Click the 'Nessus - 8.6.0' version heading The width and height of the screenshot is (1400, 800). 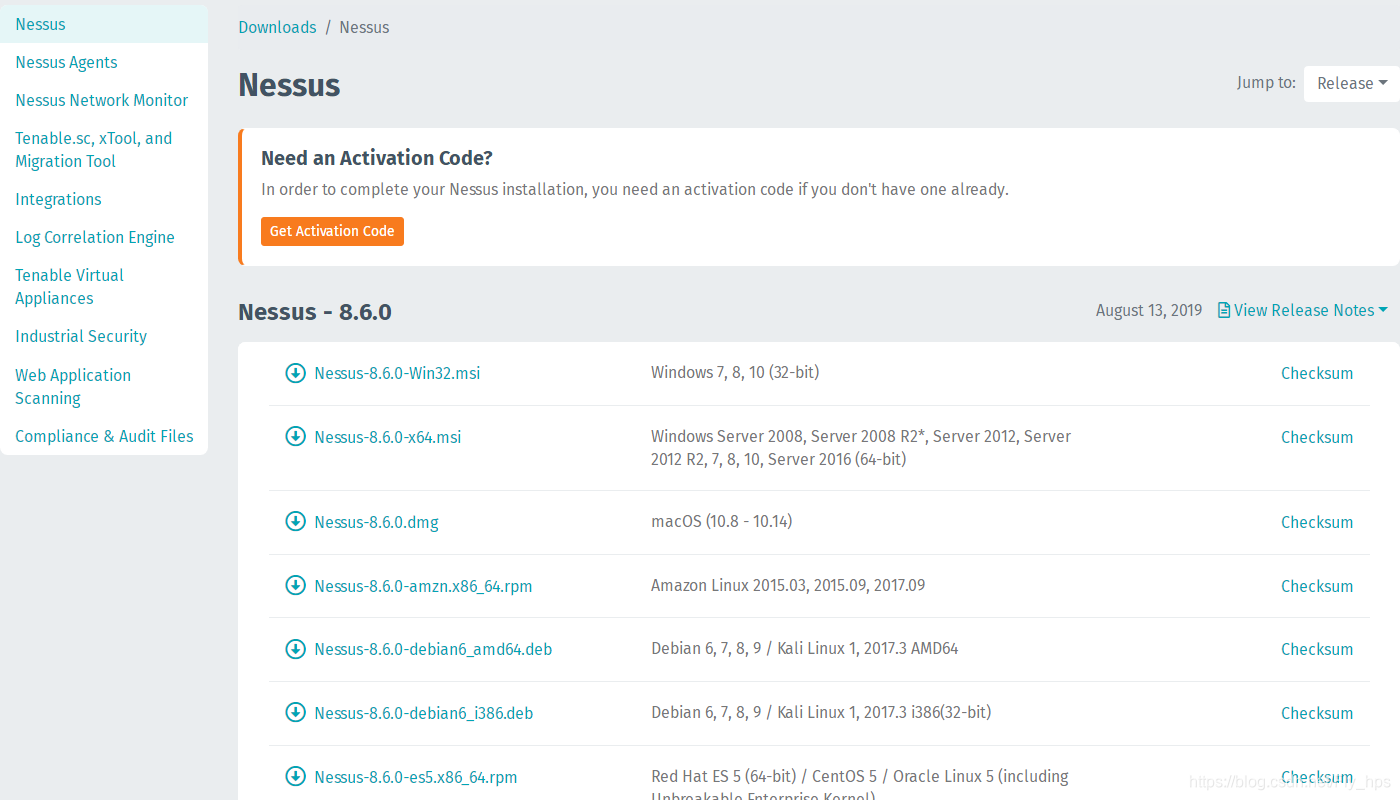(x=315, y=312)
